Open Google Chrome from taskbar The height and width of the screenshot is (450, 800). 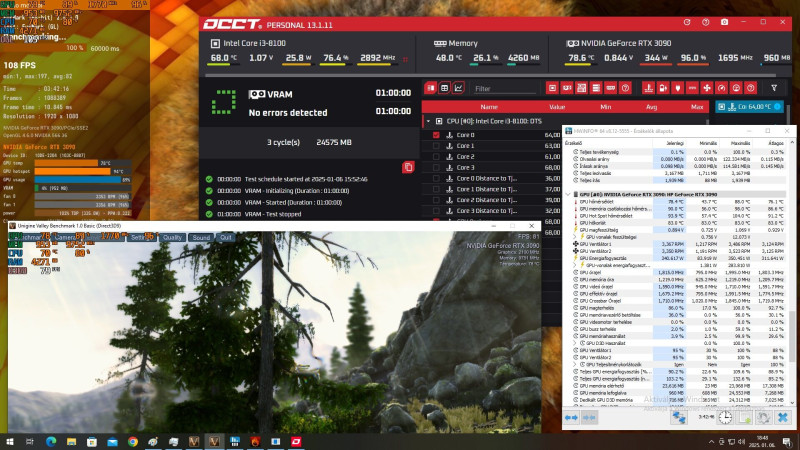click(x=133, y=441)
